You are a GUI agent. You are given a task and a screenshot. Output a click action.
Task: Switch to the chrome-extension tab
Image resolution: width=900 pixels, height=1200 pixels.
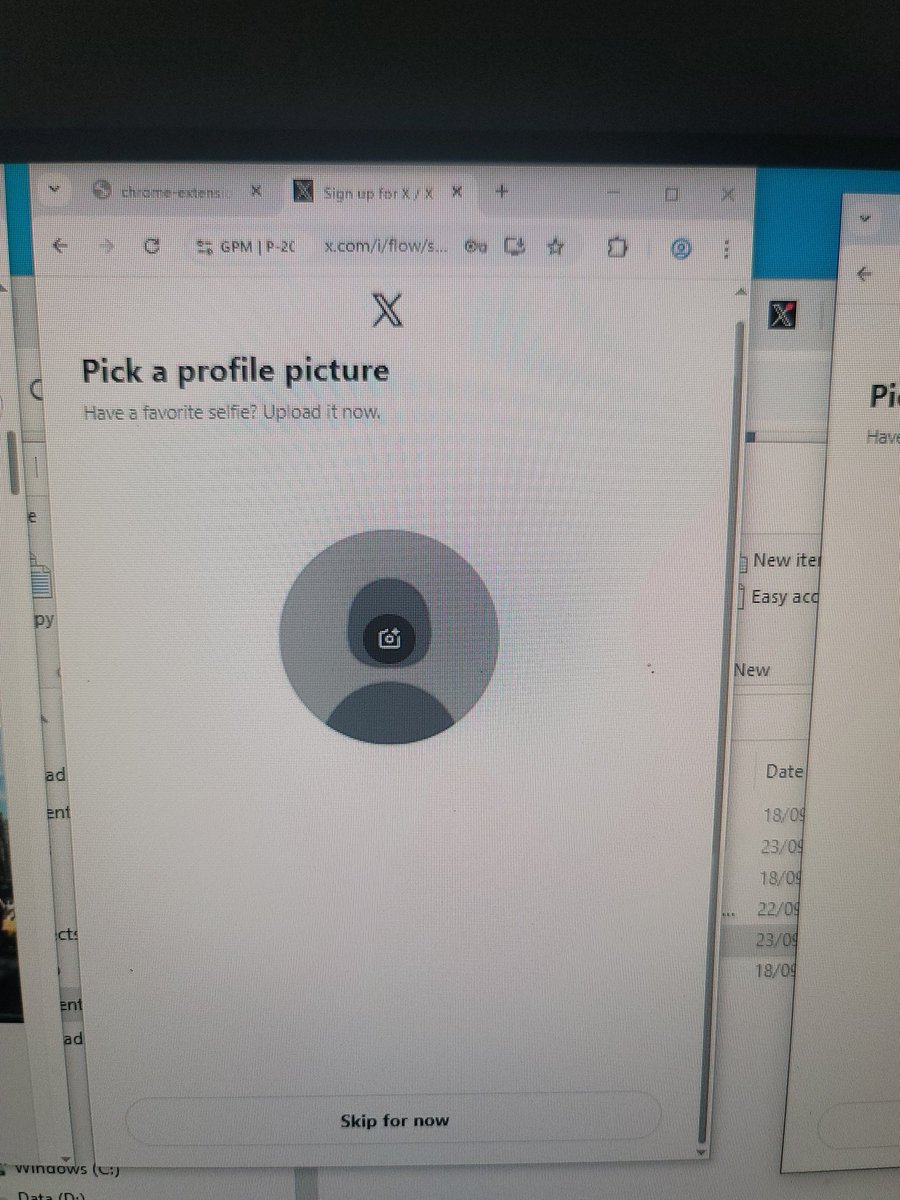tap(177, 190)
